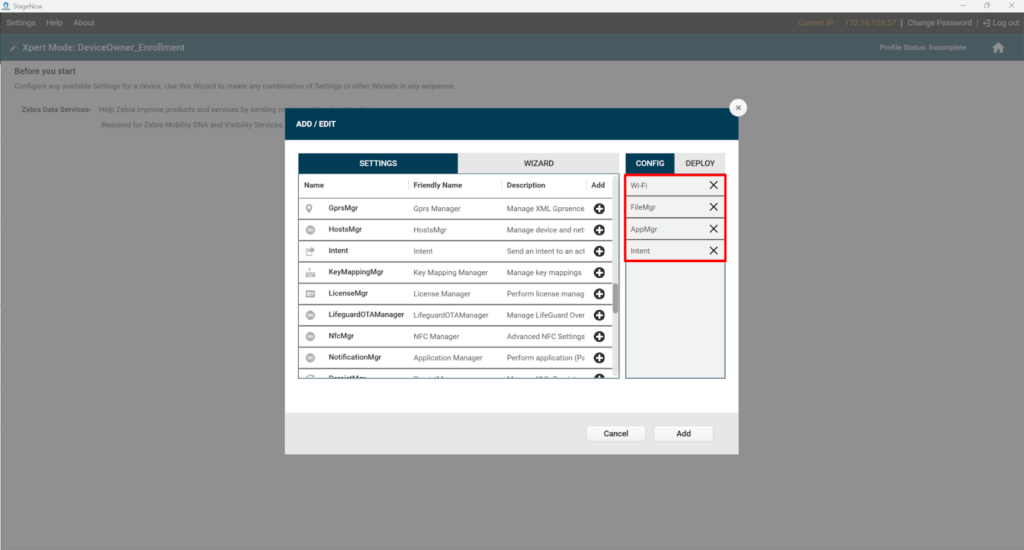The width and height of the screenshot is (1024, 550).
Task: Add Intent setting with plus icon
Action: pos(599,251)
